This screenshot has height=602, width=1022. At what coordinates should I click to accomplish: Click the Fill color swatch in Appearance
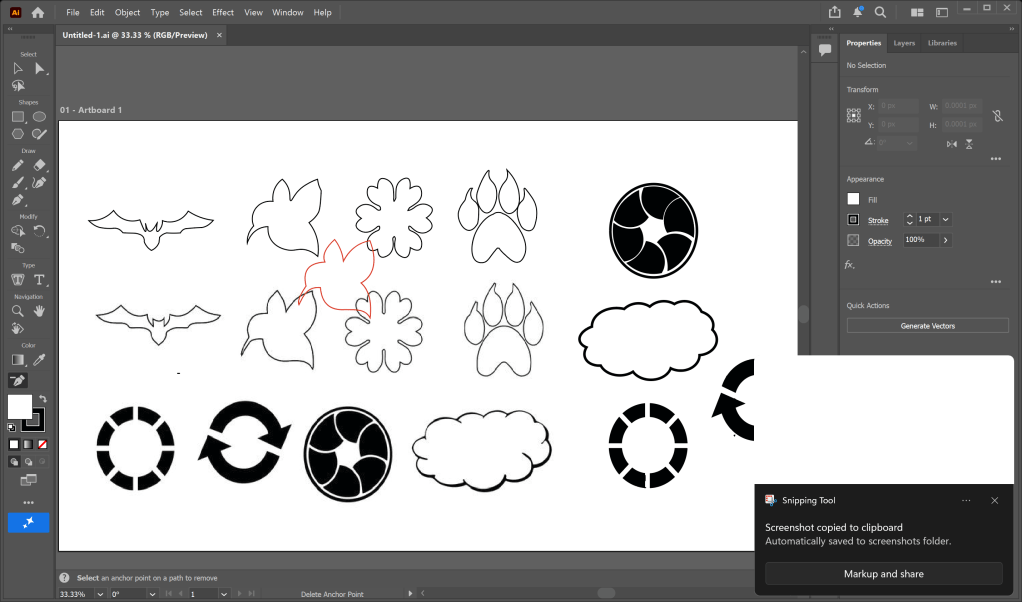pyautogui.click(x=853, y=200)
